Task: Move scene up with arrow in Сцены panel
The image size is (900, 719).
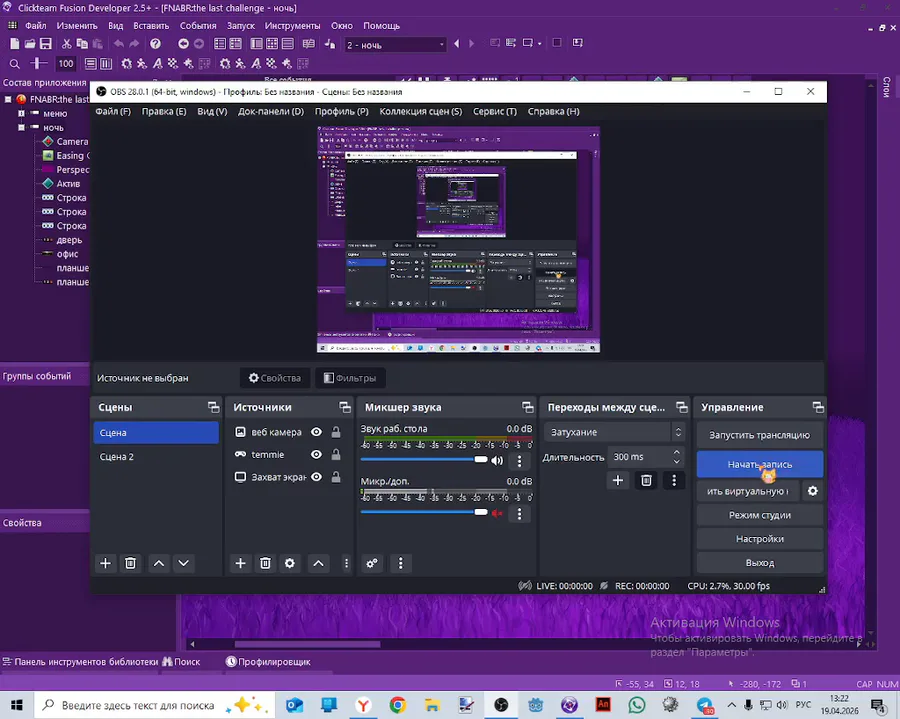Action: click(x=159, y=563)
